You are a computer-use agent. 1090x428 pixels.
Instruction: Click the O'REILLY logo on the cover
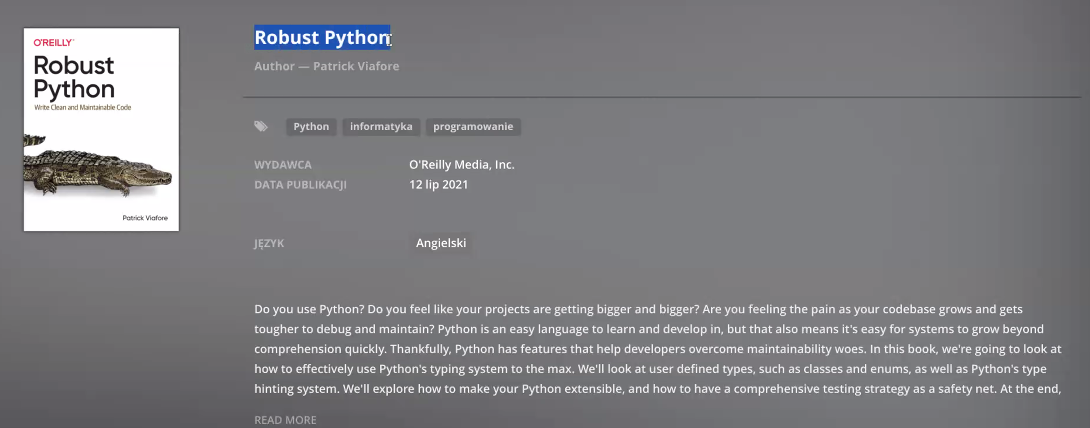(x=54, y=42)
